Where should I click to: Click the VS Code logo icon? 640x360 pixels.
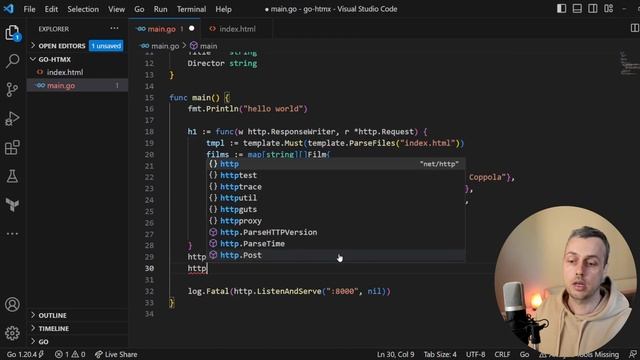click(9, 9)
